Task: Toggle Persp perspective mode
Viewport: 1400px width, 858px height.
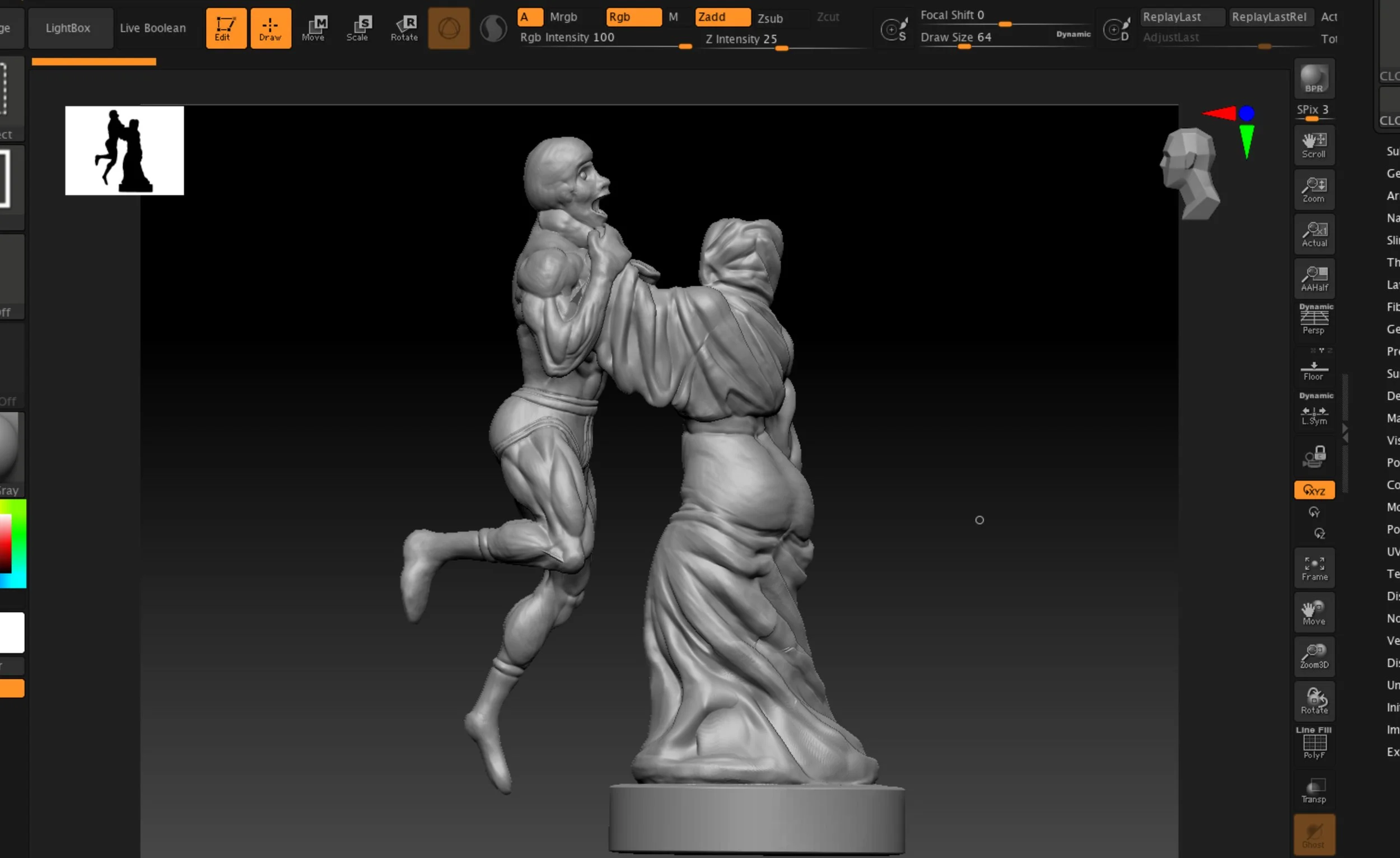Action: tap(1314, 320)
